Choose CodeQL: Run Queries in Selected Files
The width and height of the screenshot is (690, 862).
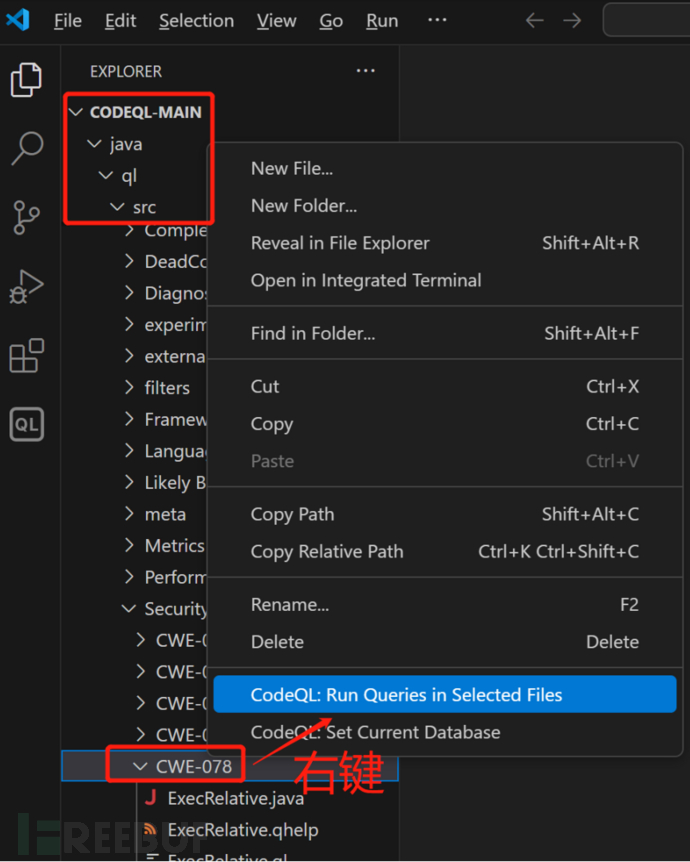click(x=406, y=695)
